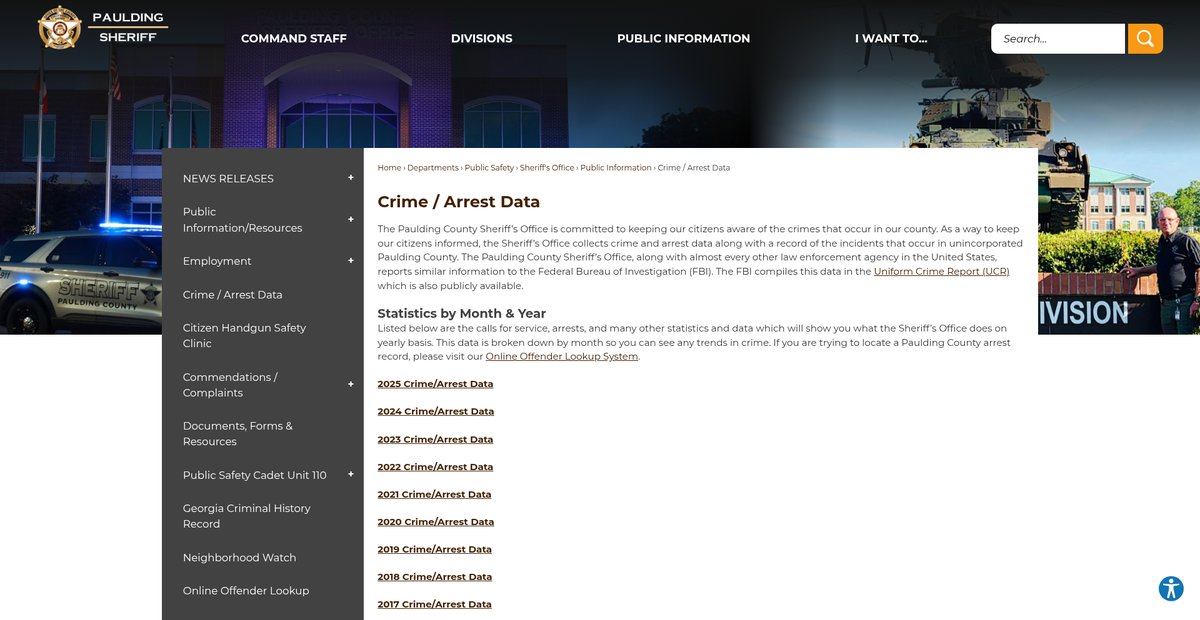Expand the Employment sidebar section
The height and width of the screenshot is (620, 1200).
pos(351,261)
